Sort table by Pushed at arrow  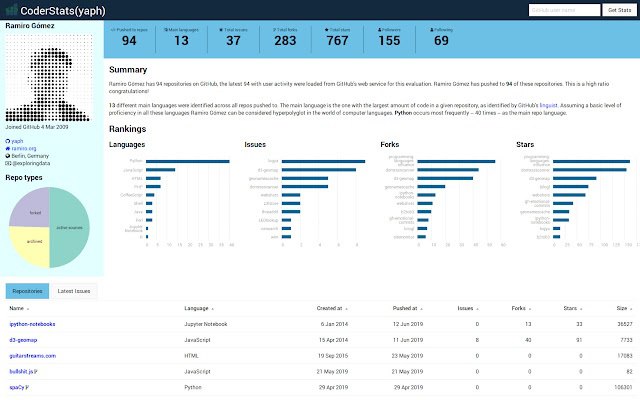pyautogui.click(x=421, y=309)
